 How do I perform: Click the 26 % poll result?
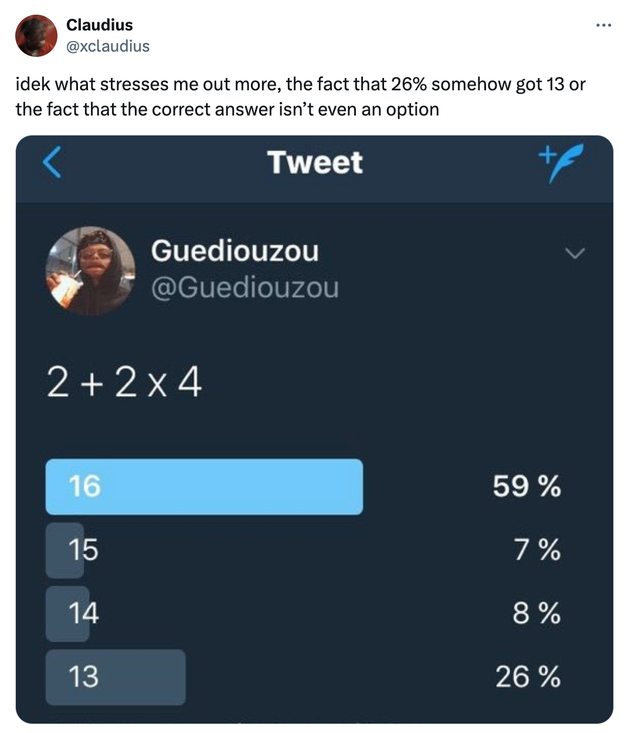pos(526,677)
